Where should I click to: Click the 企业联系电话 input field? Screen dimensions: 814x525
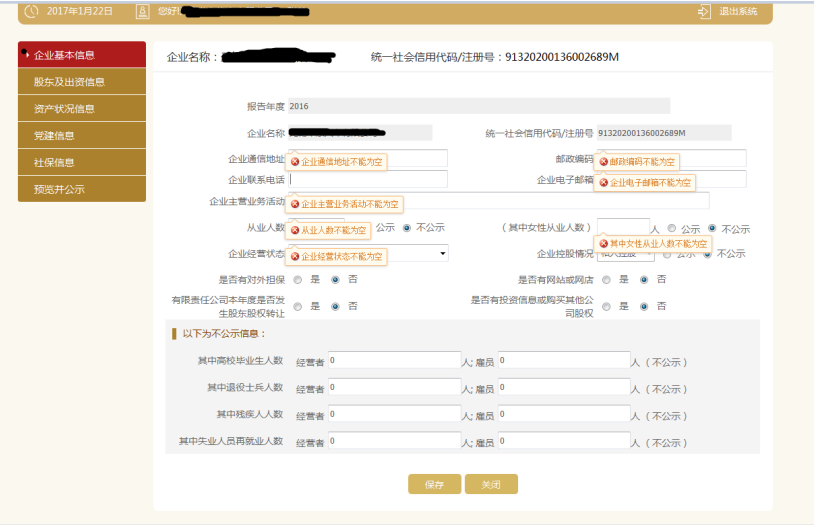369,180
